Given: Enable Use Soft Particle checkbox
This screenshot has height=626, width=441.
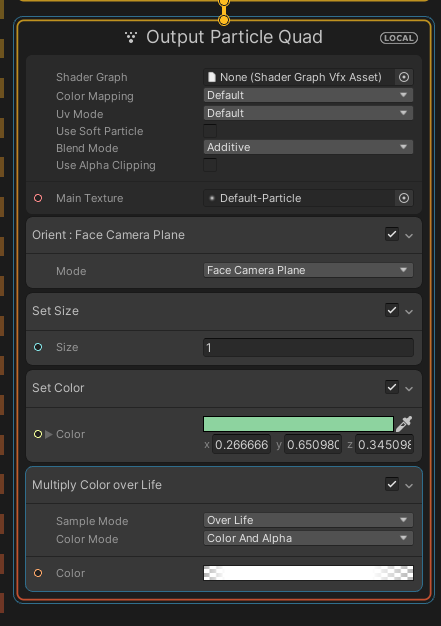Looking at the screenshot, I should point(210,131).
